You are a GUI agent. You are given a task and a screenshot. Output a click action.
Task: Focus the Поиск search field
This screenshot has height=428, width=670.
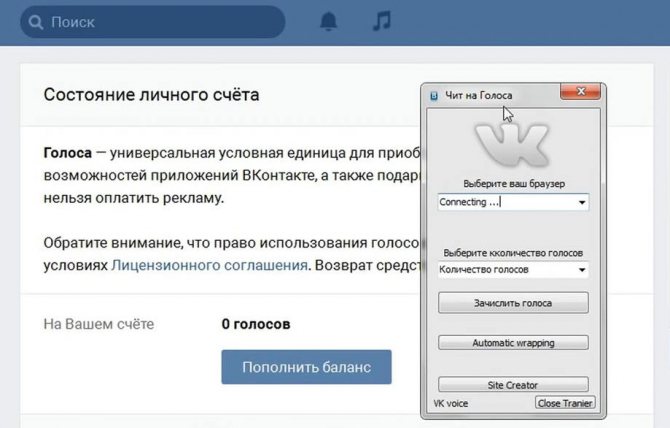153,22
